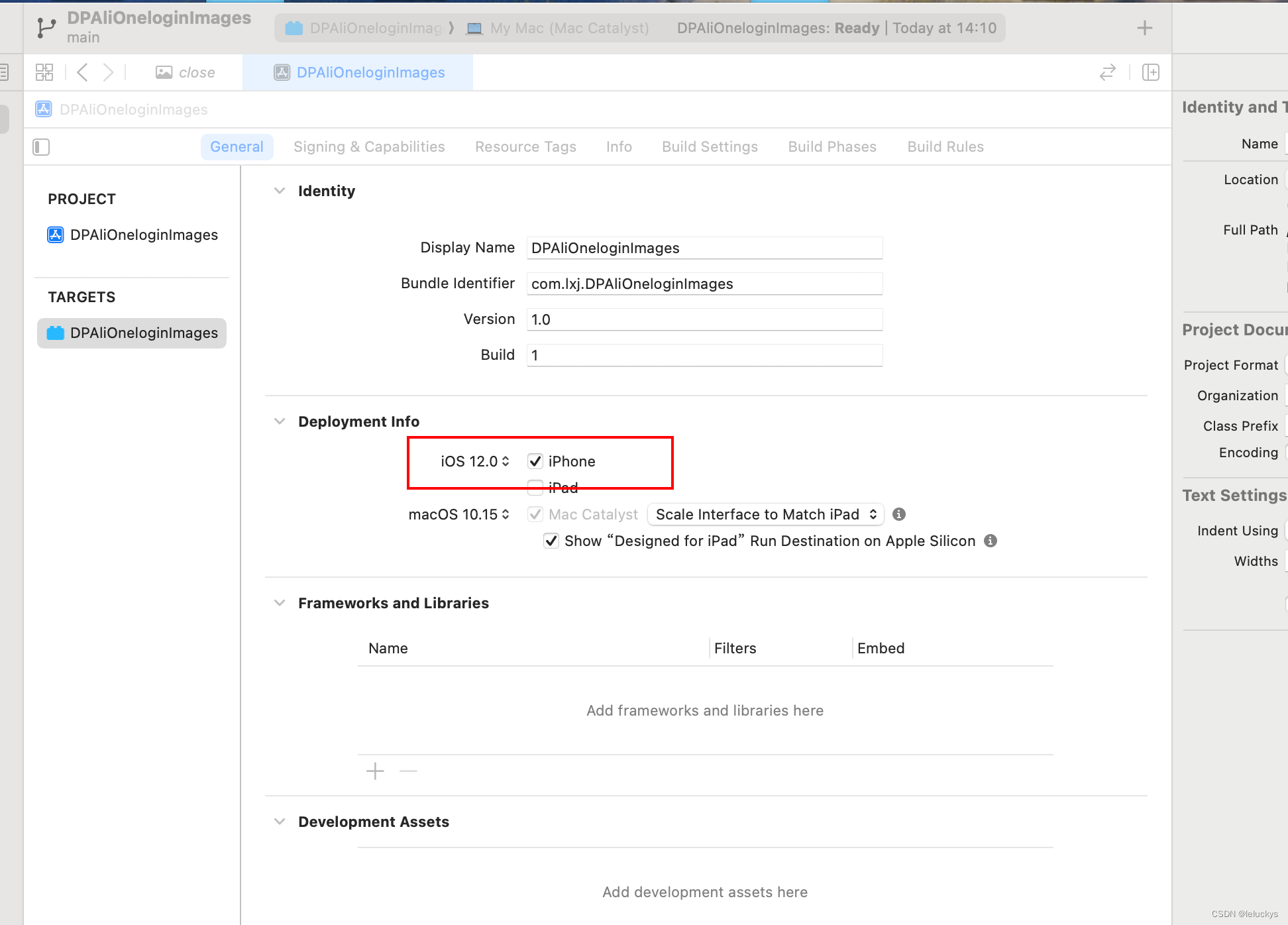The image size is (1288, 925).
Task: Switch to Build Settings tab
Action: 710,146
